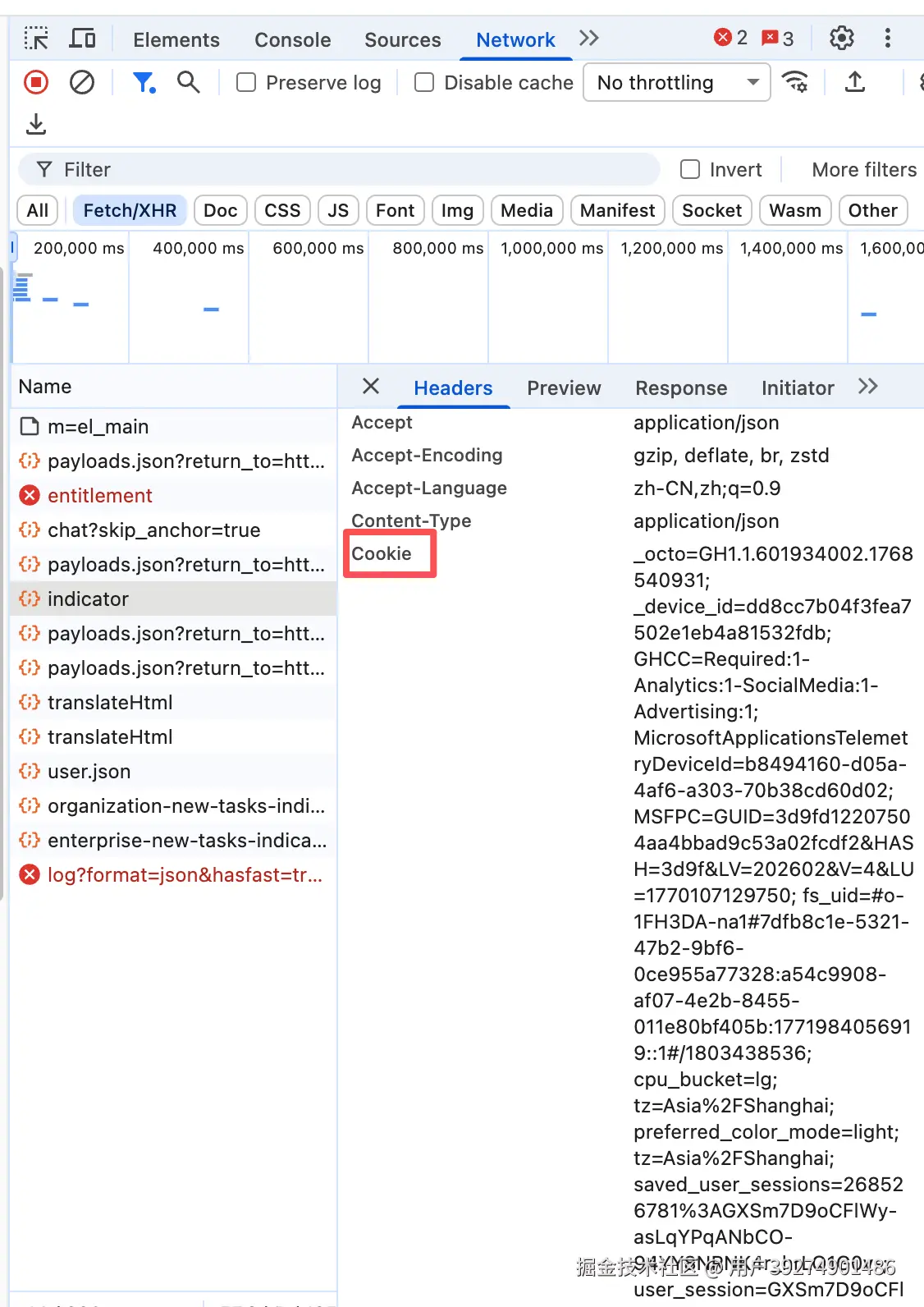Toggle the CSS type filter
Viewport: 924px width, 1307px height.
pyautogui.click(x=282, y=211)
